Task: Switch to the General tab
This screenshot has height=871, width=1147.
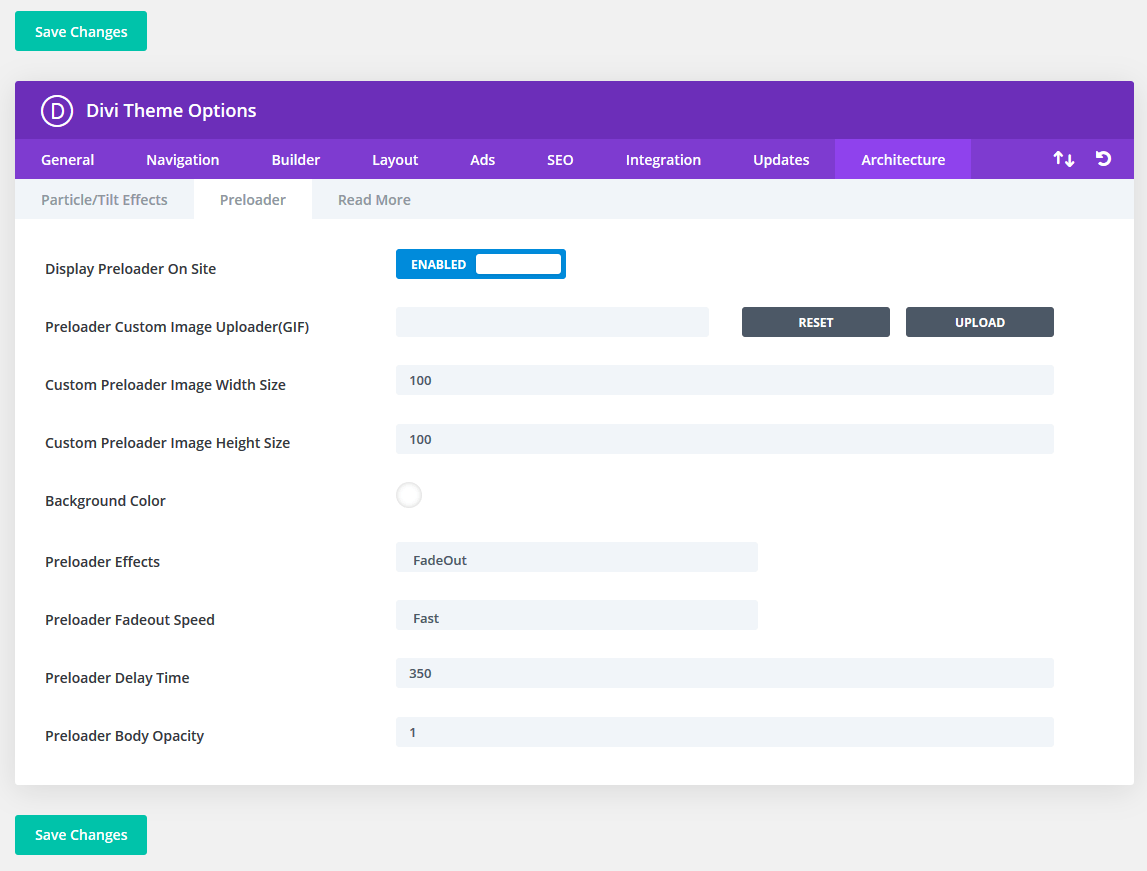Action: tap(67, 159)
